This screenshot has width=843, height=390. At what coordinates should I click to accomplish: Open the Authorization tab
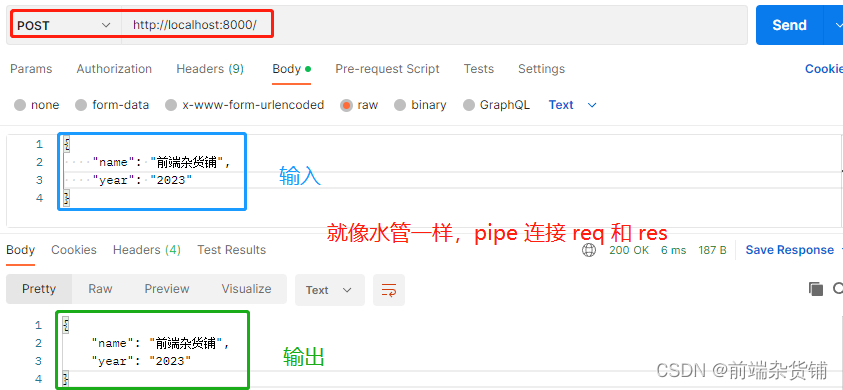click(114, 69)
